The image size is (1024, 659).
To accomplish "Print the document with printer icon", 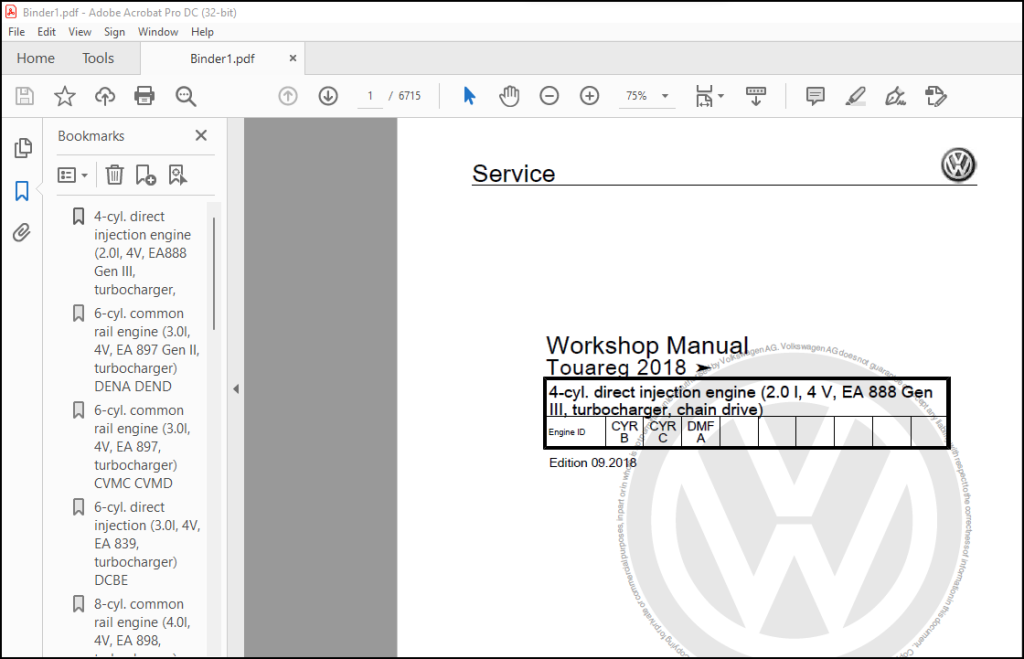I will coord(144,97).
